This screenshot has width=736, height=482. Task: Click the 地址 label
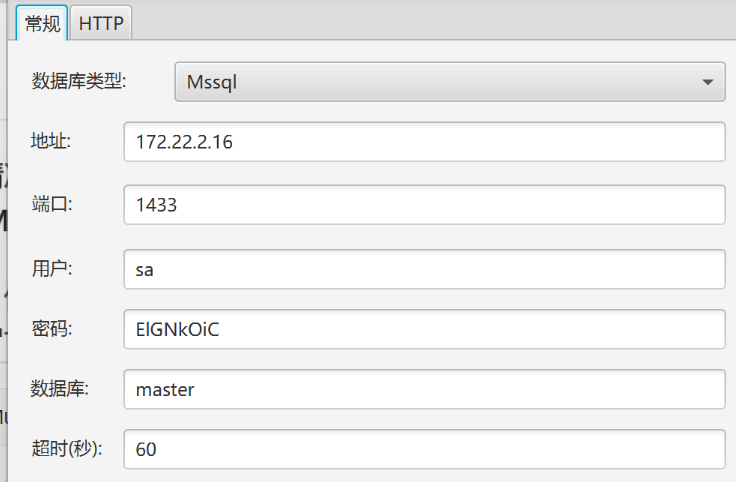(x=51, y=141)
